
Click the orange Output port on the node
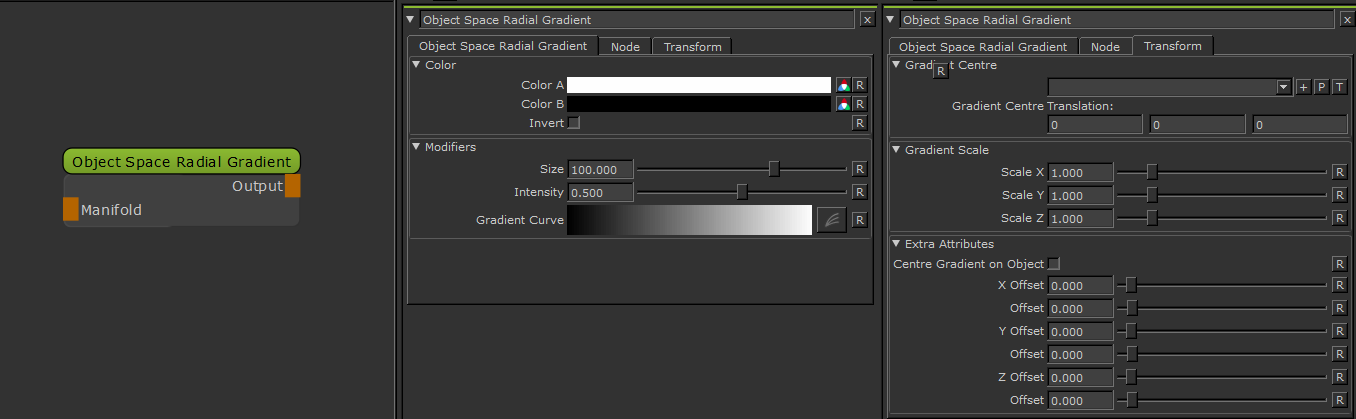click(292, 186)
